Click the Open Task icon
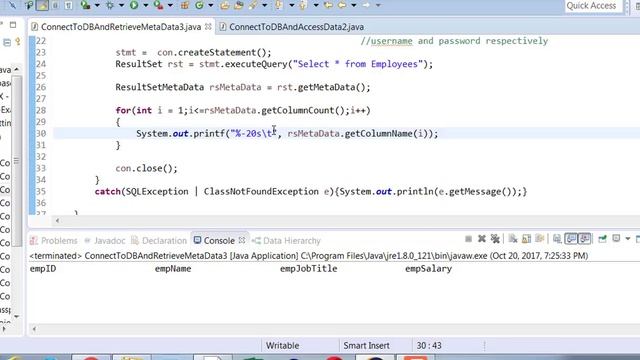The image size is (640, 360). click(238, 5)
